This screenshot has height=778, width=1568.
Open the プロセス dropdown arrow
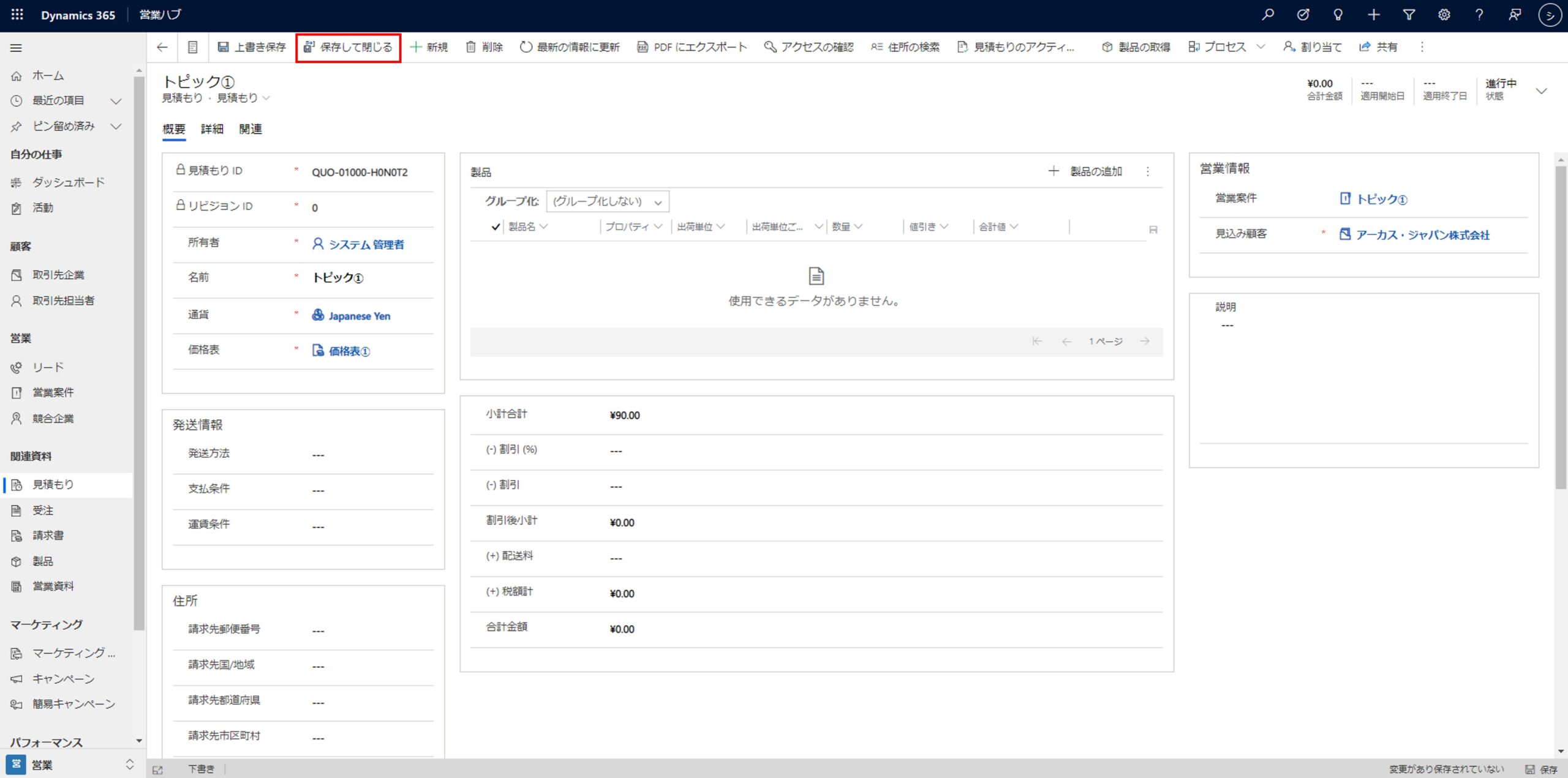coord(1261,47)
